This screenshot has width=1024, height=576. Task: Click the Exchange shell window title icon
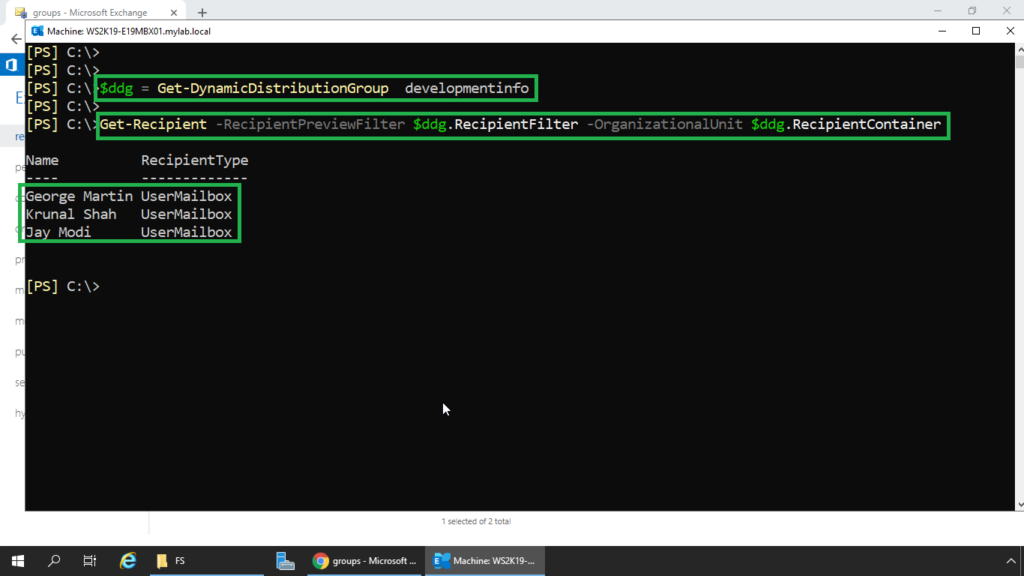tap(37, 31)
